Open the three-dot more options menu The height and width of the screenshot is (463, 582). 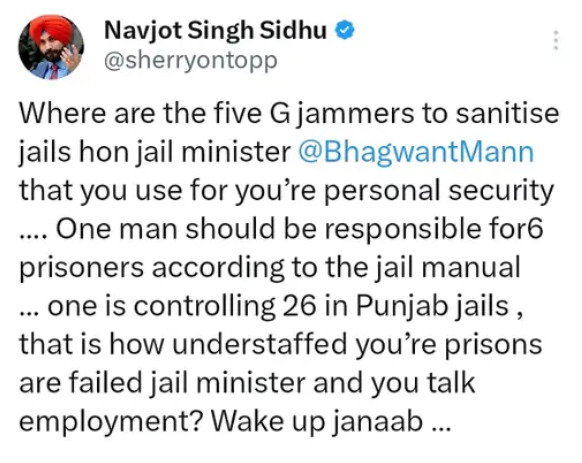point(555,40)
